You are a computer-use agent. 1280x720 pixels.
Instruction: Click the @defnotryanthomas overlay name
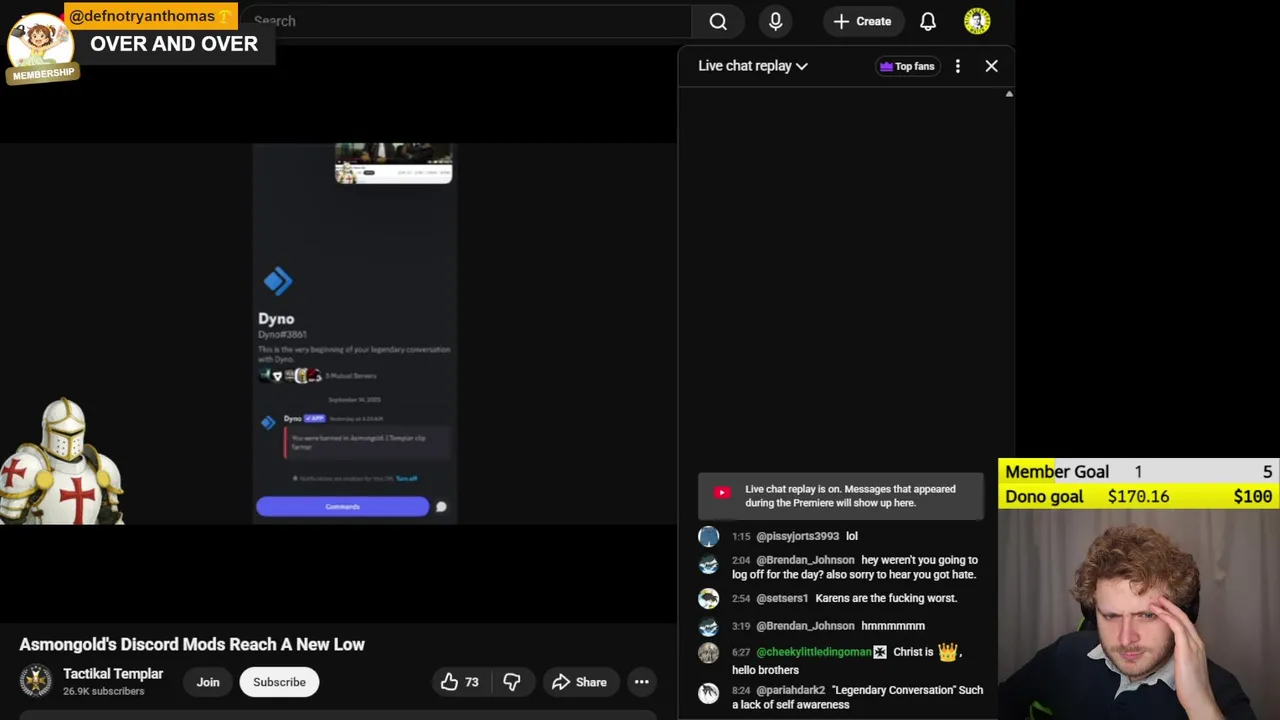pyautogui.click(x=142, y=16)
